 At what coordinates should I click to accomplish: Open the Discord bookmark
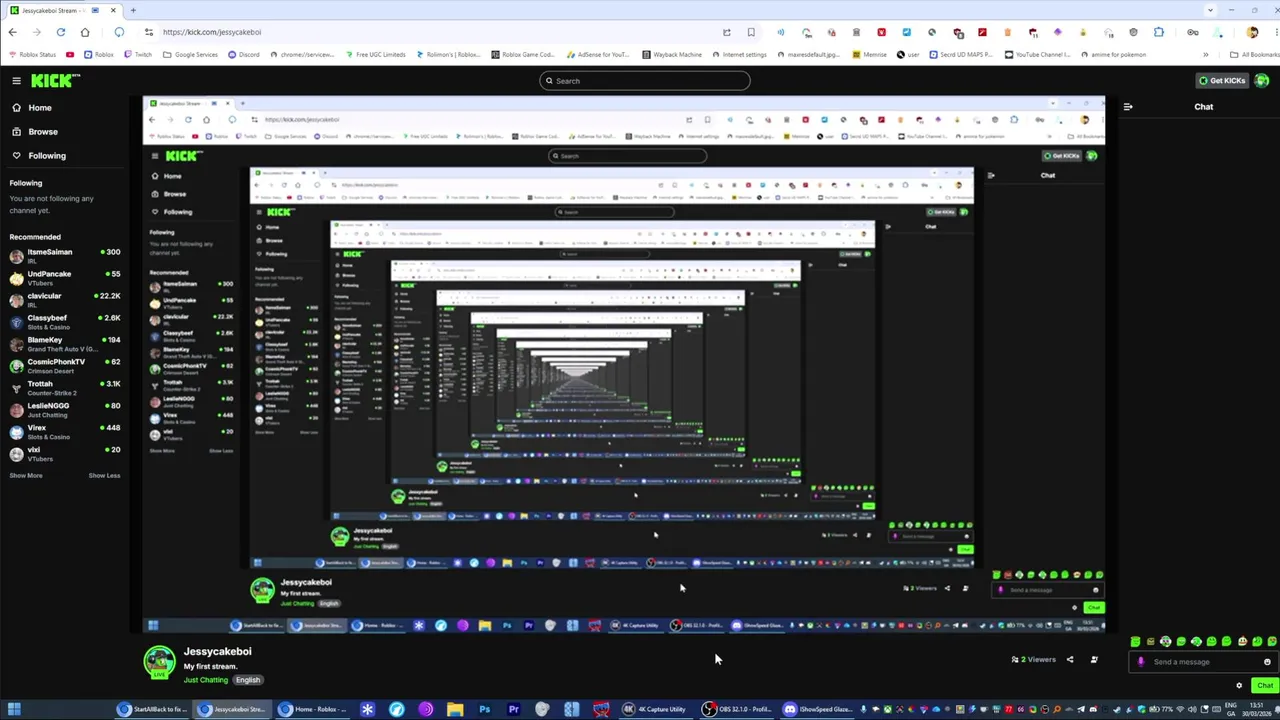click(244, 55)
